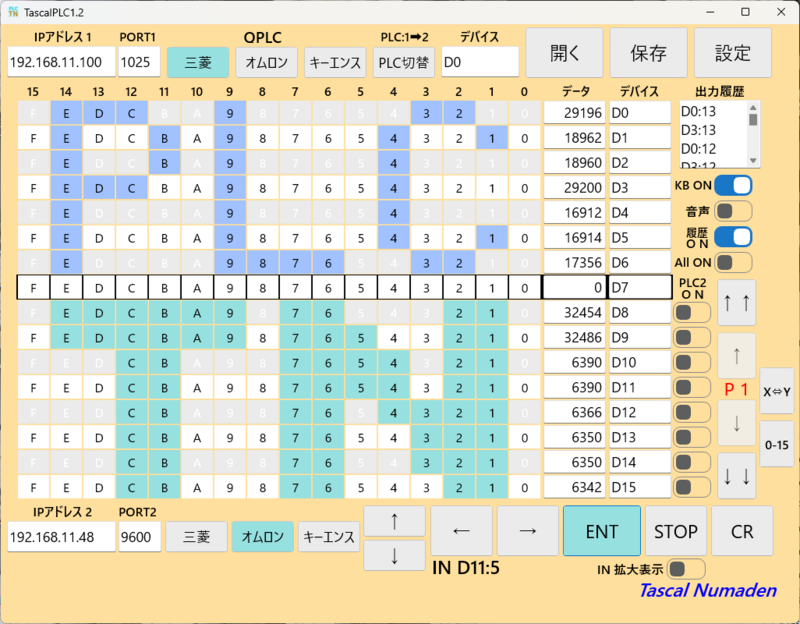
Task: Enable the 音声 sound toggle
Action: [733, 211]
